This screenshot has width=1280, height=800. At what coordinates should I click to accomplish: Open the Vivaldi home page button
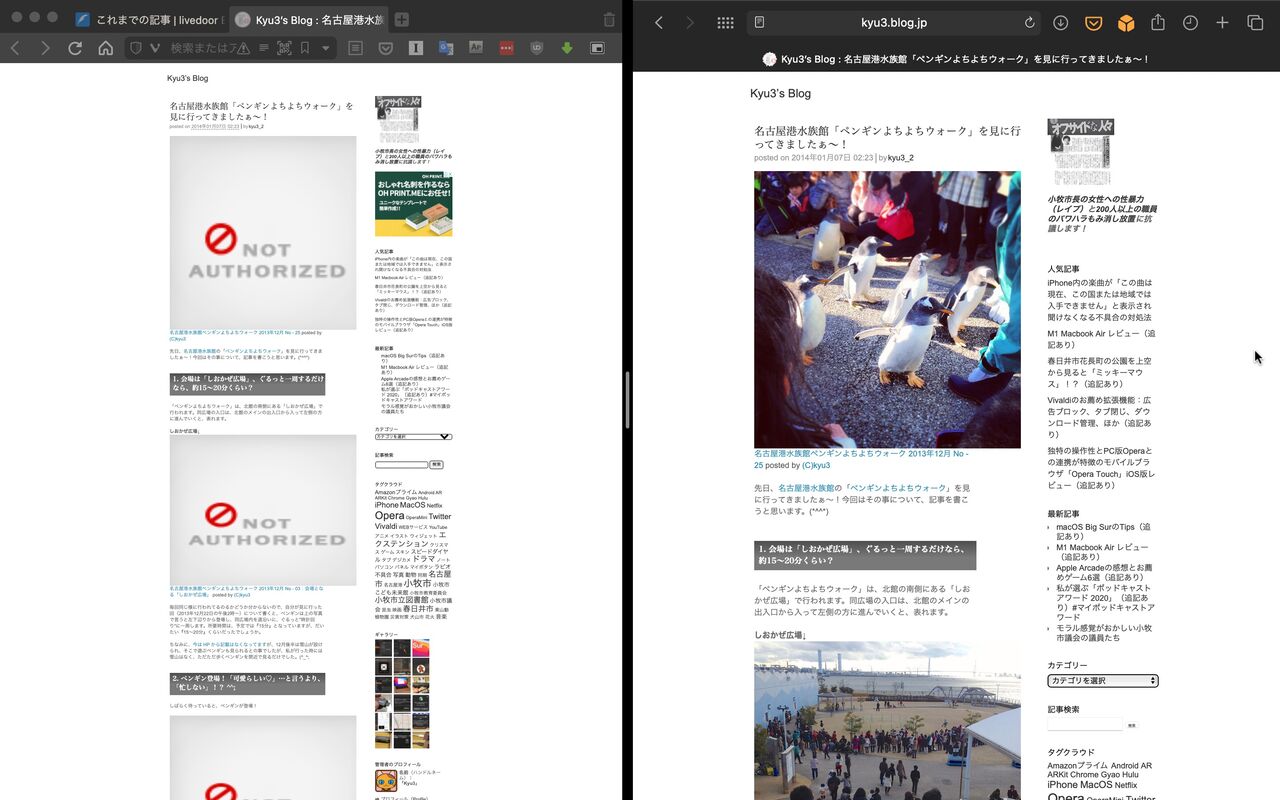click(105, 48)
